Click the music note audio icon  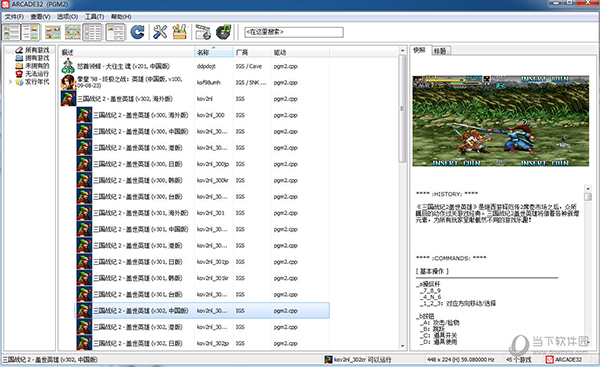[223, 32]
